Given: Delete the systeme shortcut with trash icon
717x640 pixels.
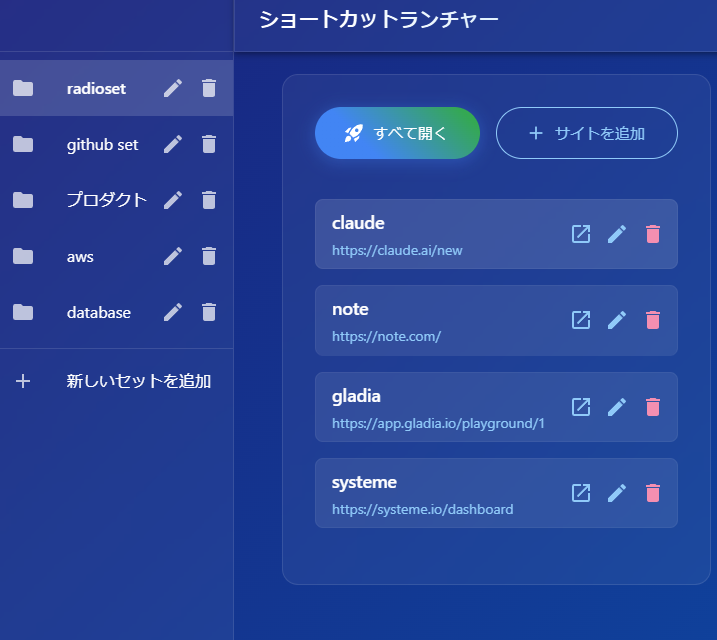Looking at the screenshot, I should (x=653, y=493).
